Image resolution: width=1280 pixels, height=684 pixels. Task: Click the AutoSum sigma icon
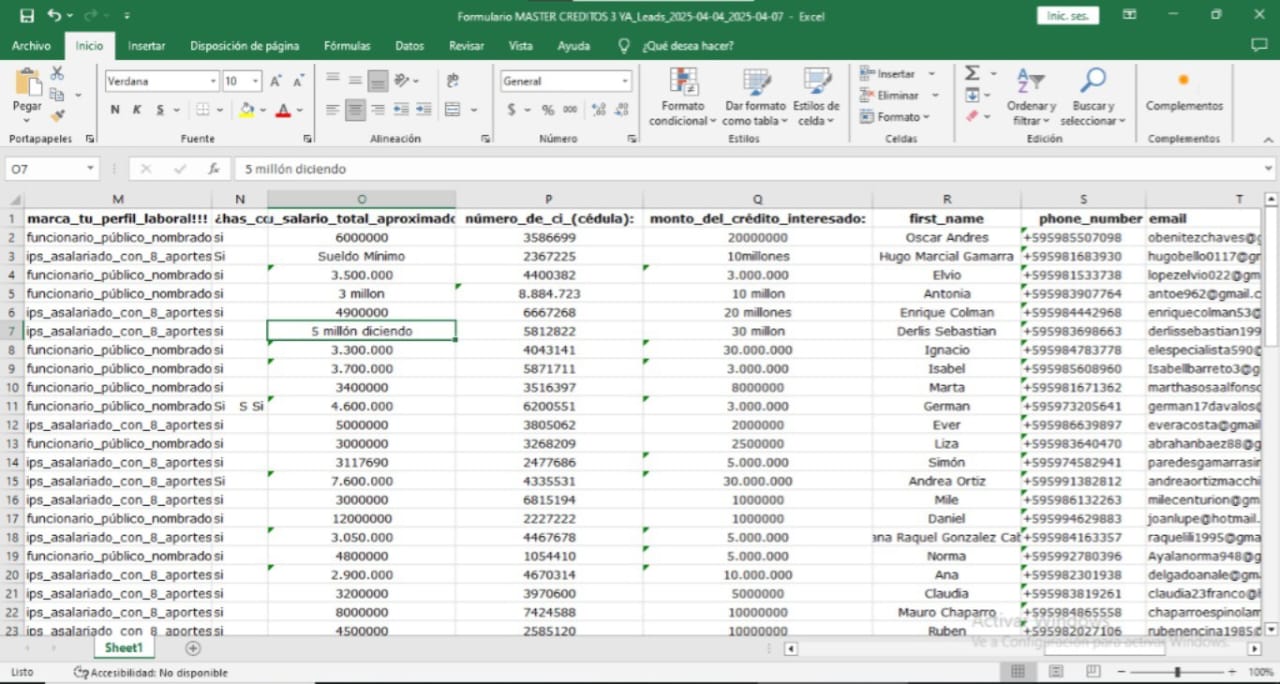pyautogui.click(x=972, y=74)
